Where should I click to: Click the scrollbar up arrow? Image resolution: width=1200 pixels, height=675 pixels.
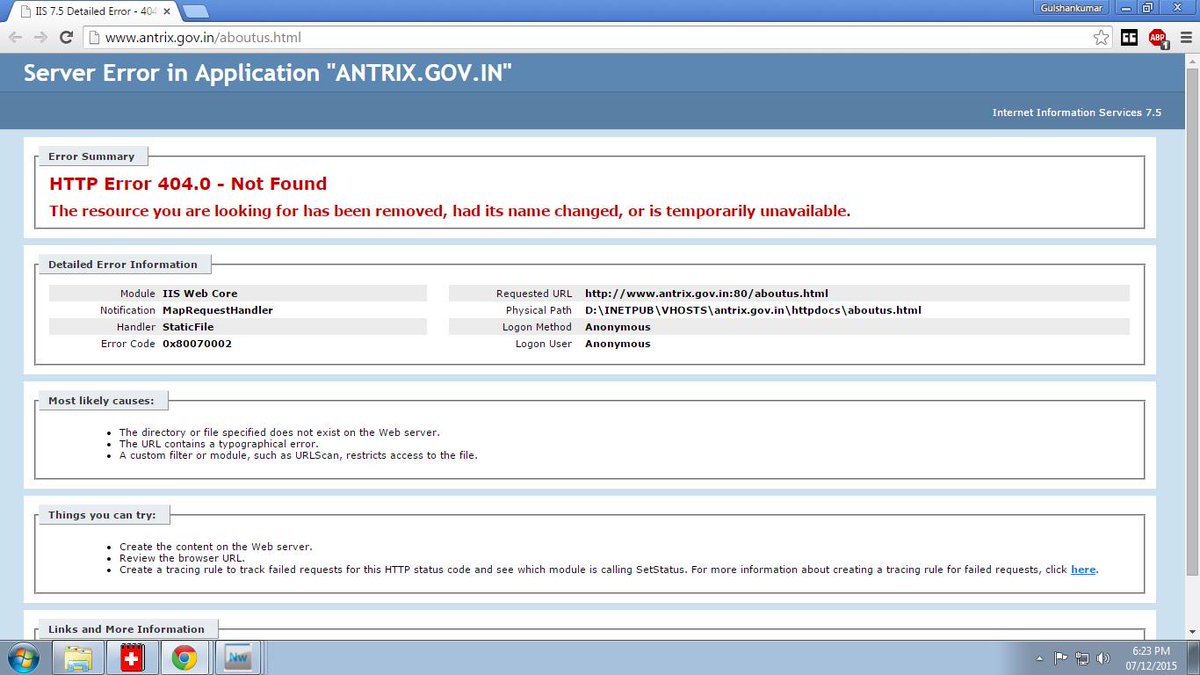coord(1191,61)
